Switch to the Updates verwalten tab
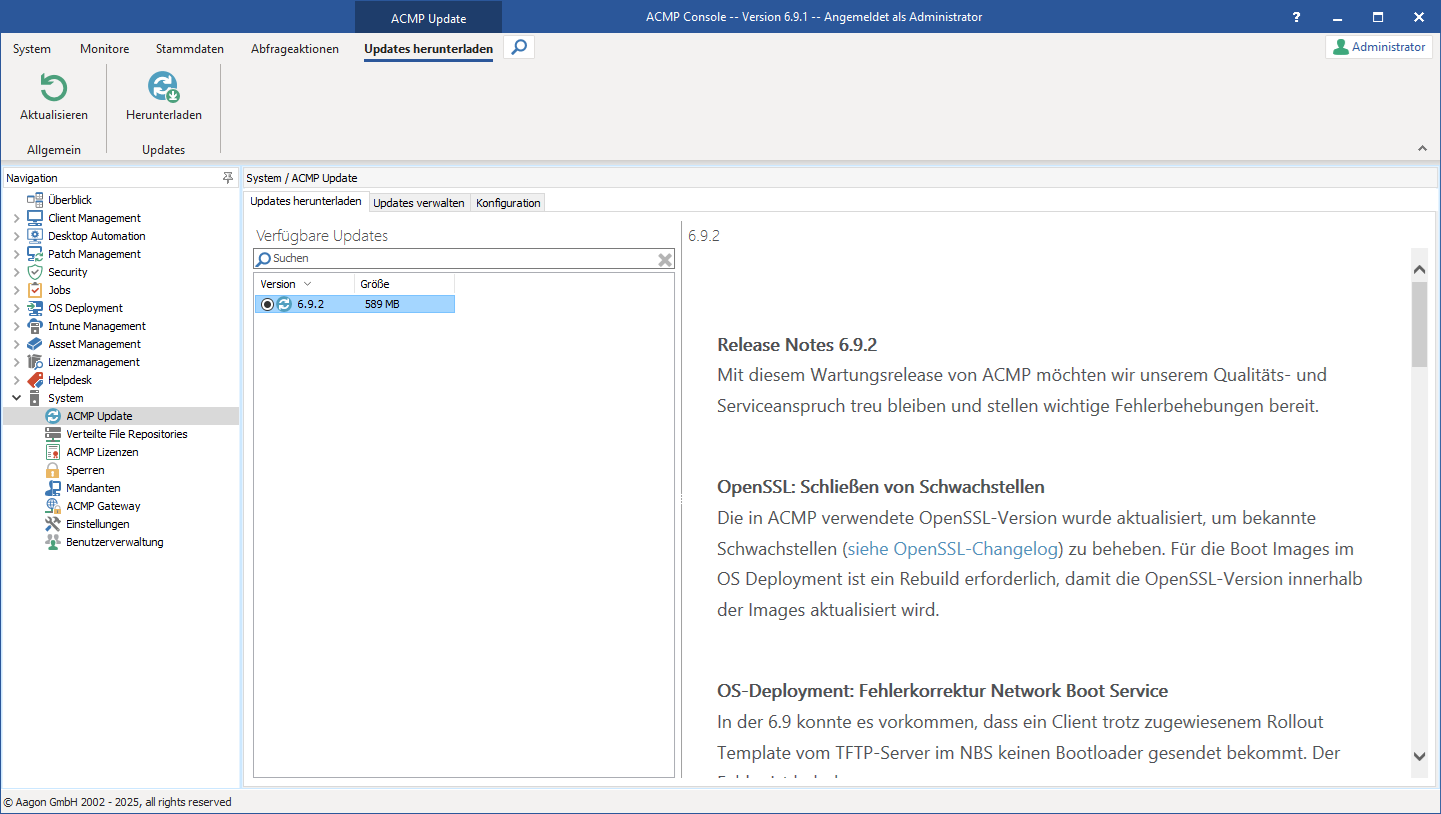 [x=419, y=202]
